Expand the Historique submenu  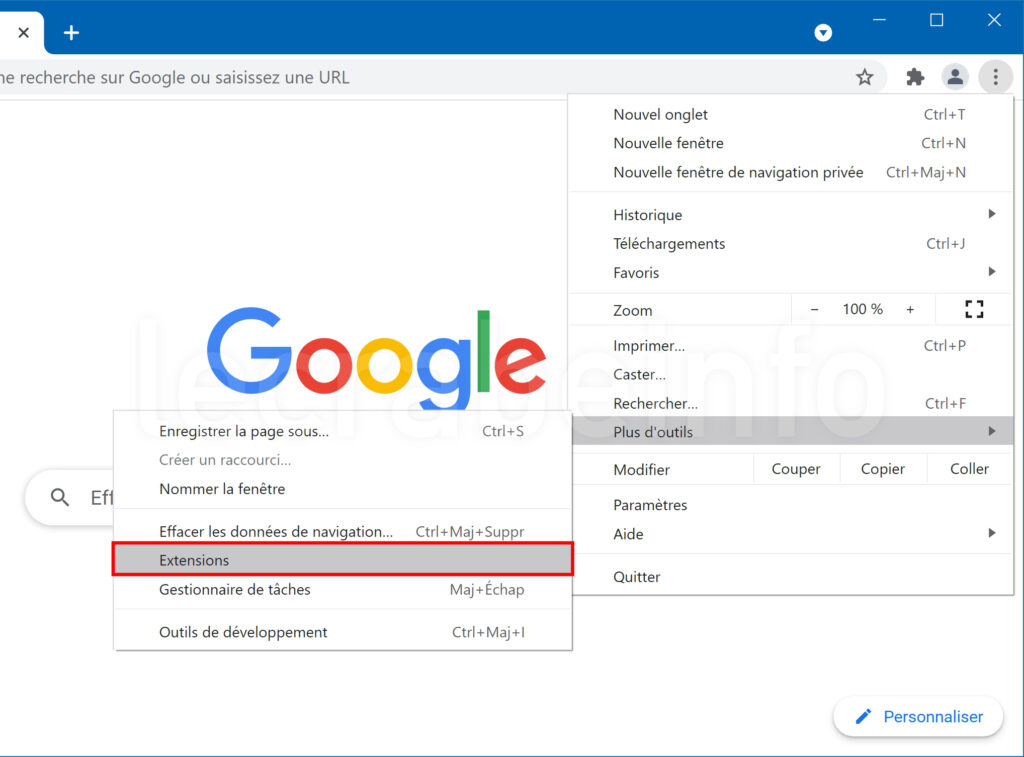(x=791, y=215)
